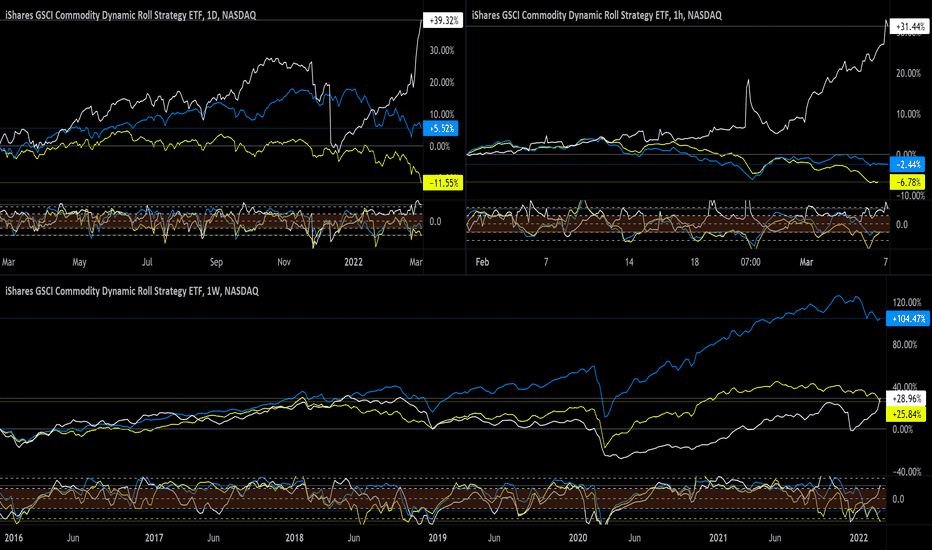This screenshot has width=932, height=550.
Task: Click the 1D chart title iShares GSCI Commodity
Action: coord(131,15)
